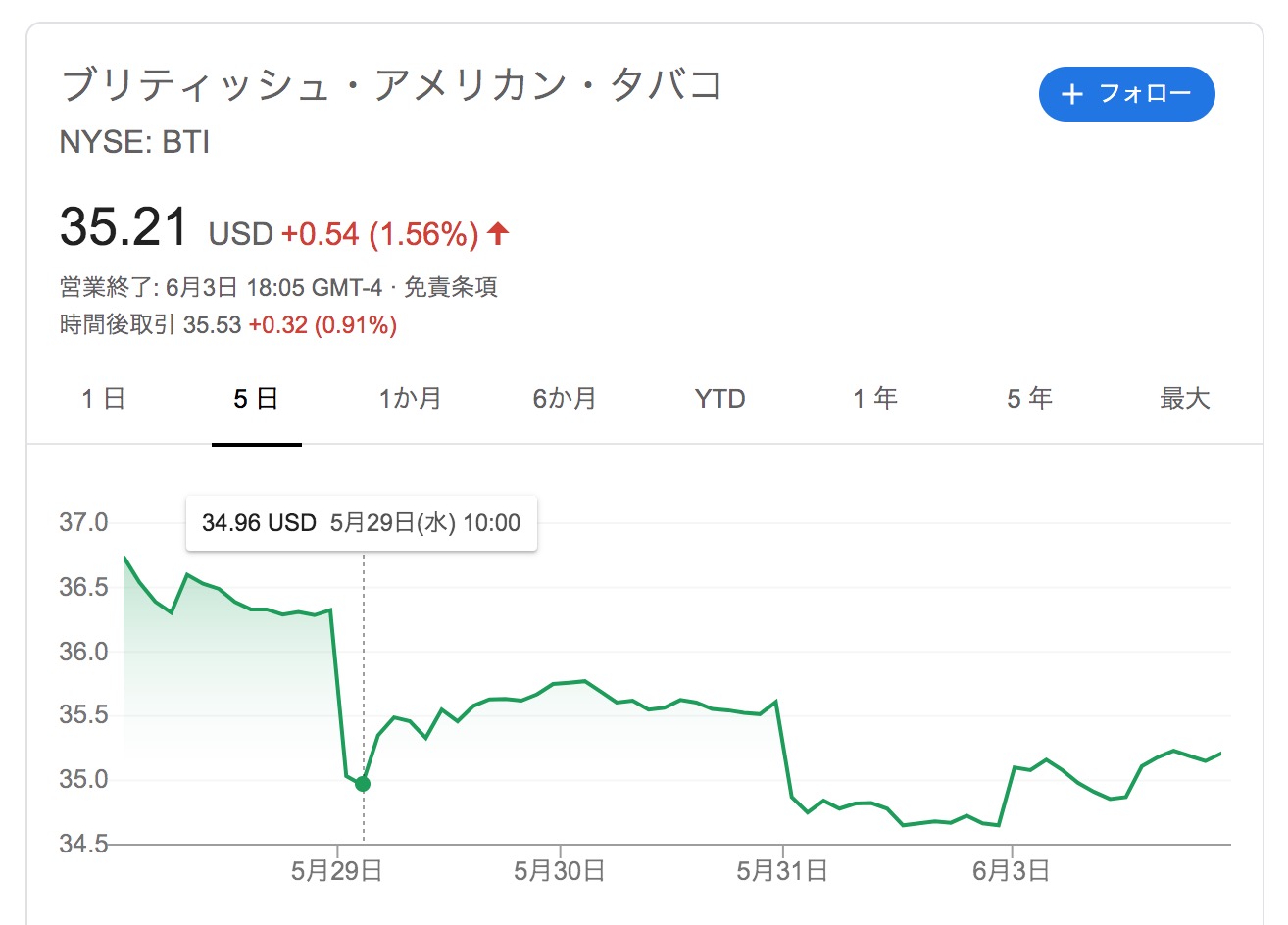Select the YTD range tab

coord(720,399)
